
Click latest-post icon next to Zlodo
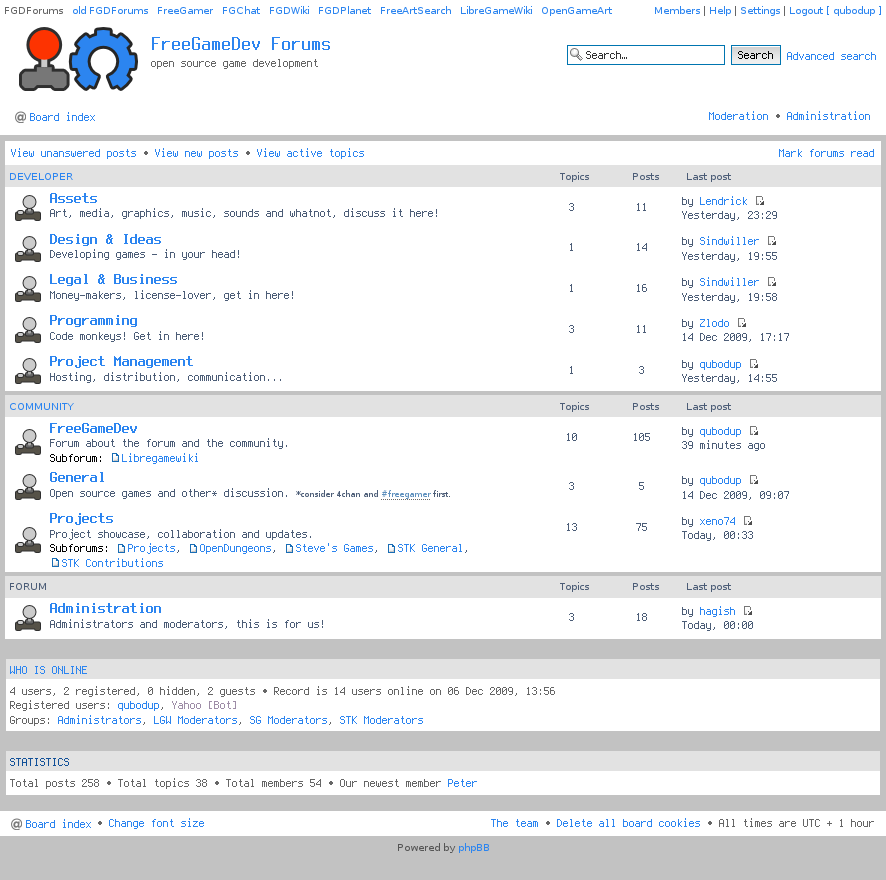coord(742,324)
